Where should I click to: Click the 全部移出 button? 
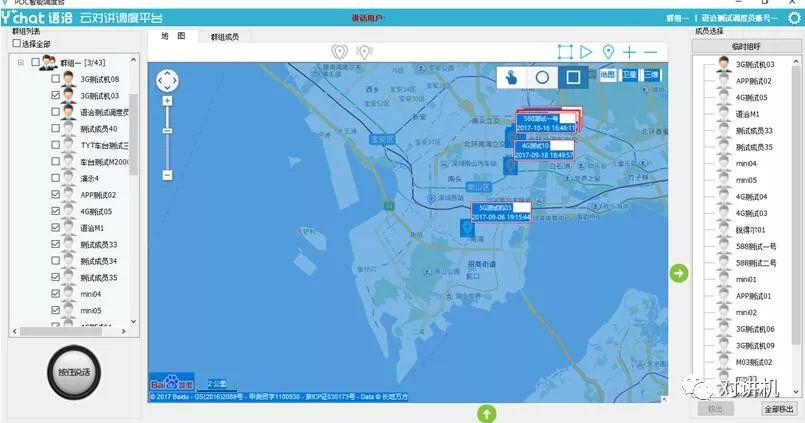point(779,409)
